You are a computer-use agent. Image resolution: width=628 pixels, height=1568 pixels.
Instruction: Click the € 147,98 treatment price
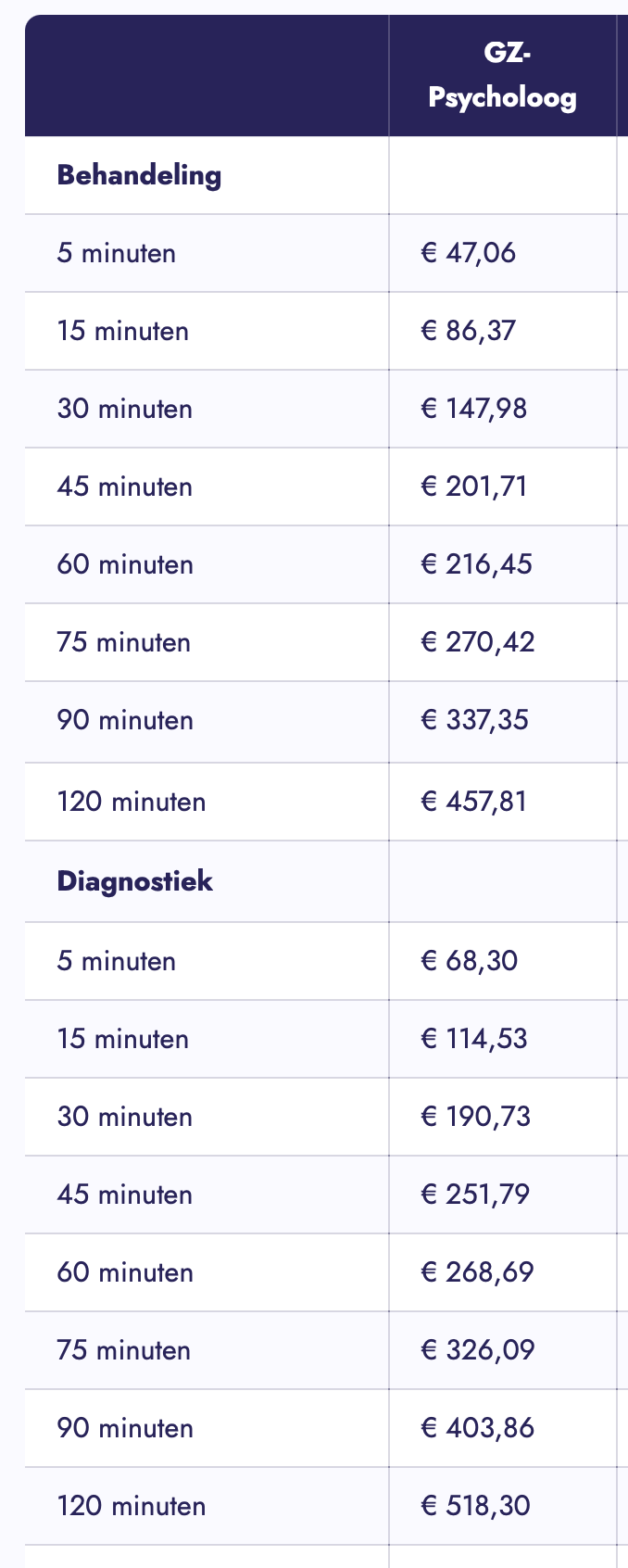coord(473,409)
